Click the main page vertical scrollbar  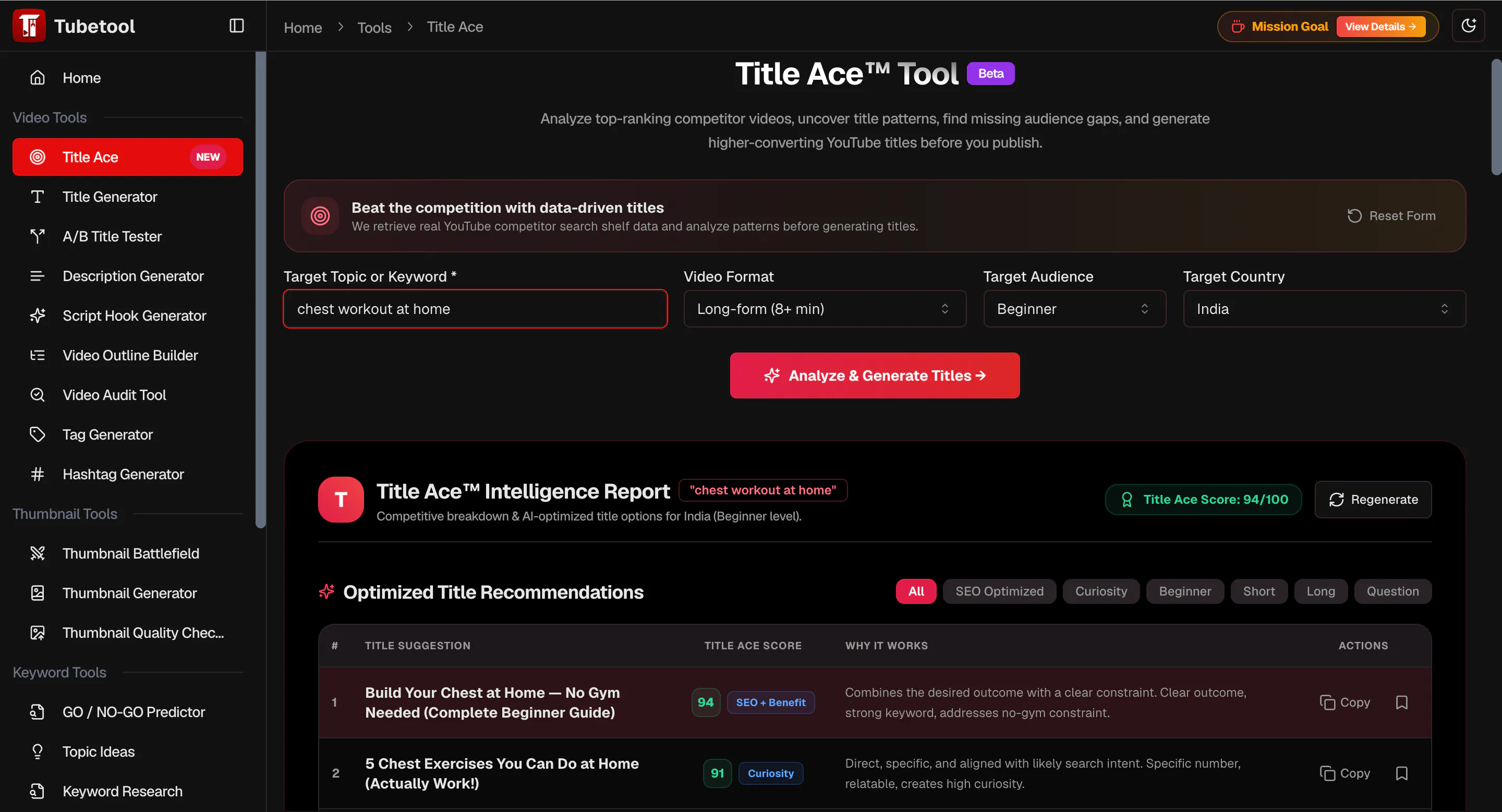tap(1496, 117)
